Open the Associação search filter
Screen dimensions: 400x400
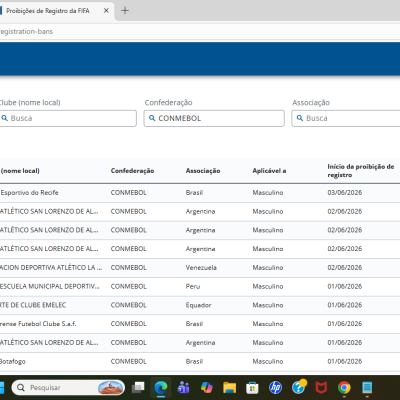346,118
